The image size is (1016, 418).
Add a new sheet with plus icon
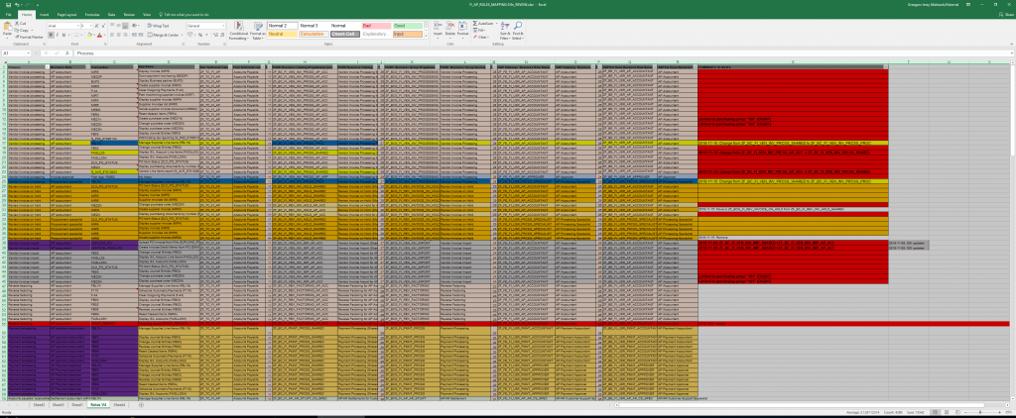coord(141,405)
